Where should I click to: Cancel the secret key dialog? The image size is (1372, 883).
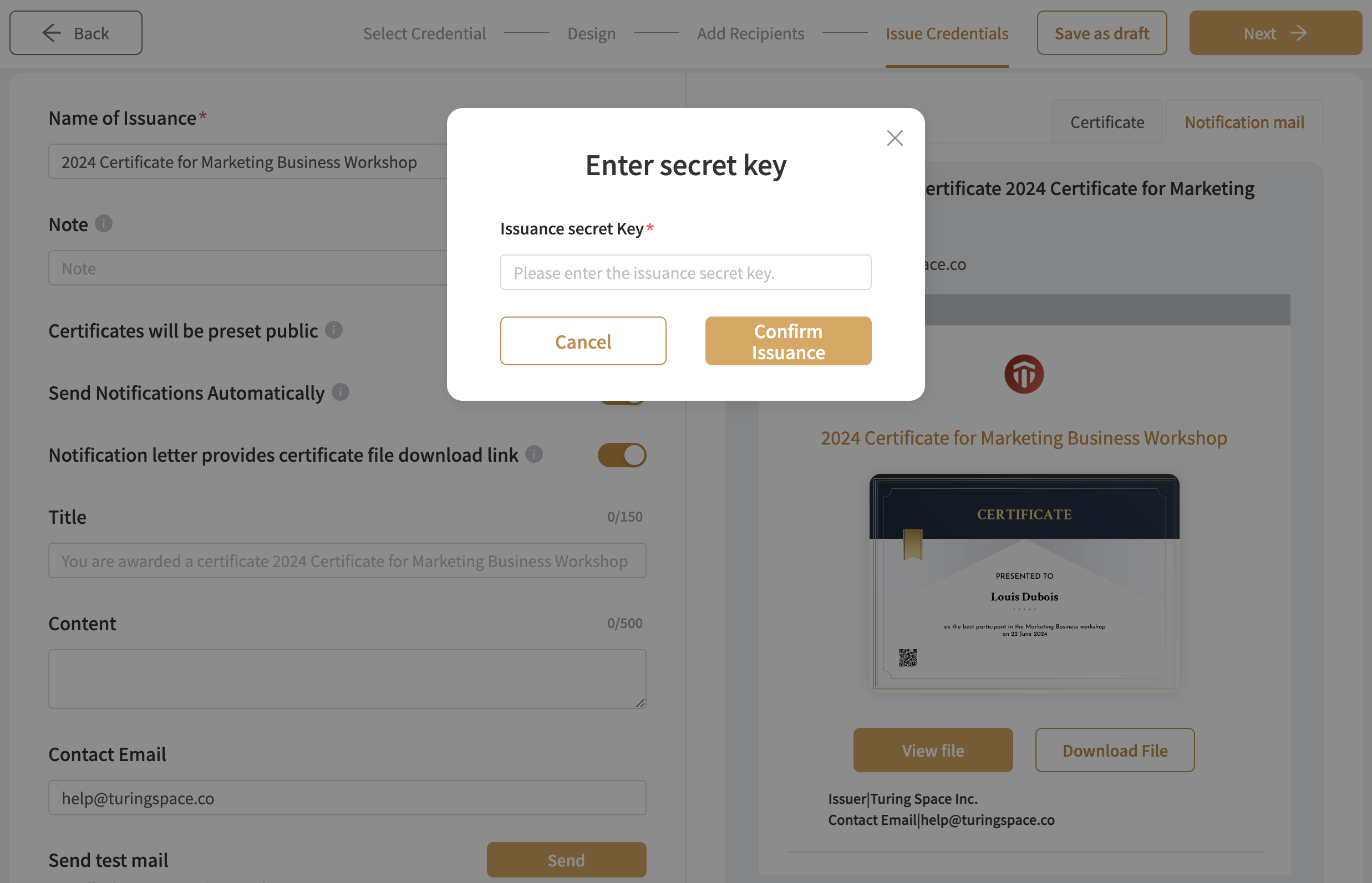coord(583,341)
